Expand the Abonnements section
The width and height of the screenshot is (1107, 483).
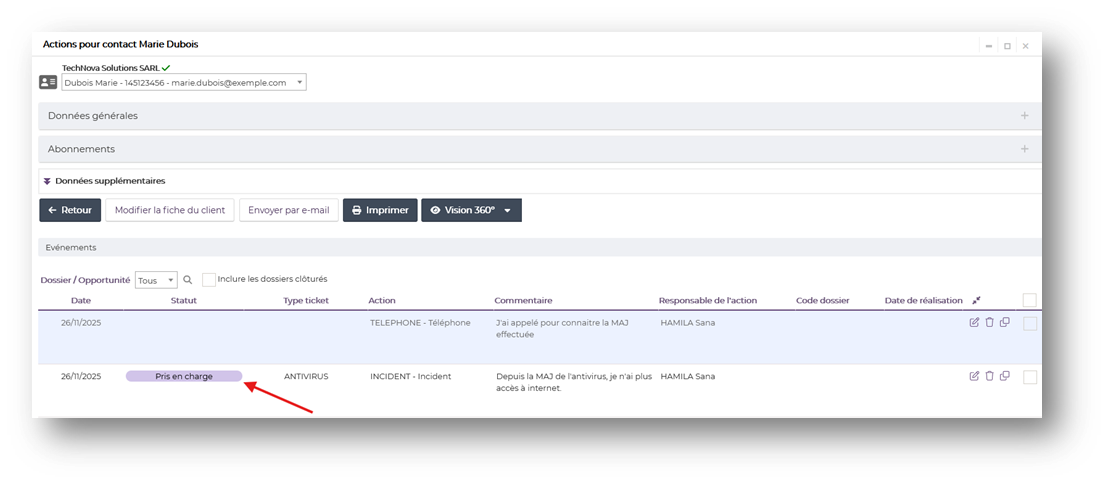pyautogui.click(x=1024, y=149)
